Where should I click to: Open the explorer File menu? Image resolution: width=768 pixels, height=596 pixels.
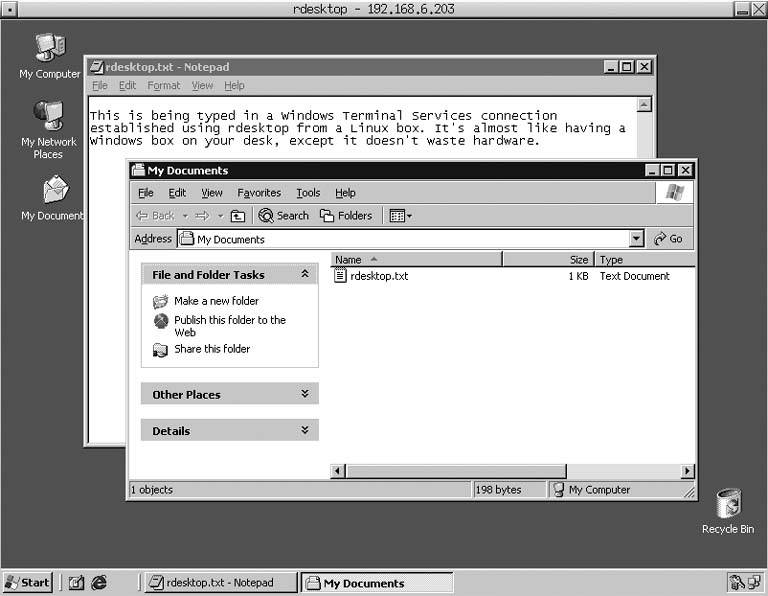[145, 193]
